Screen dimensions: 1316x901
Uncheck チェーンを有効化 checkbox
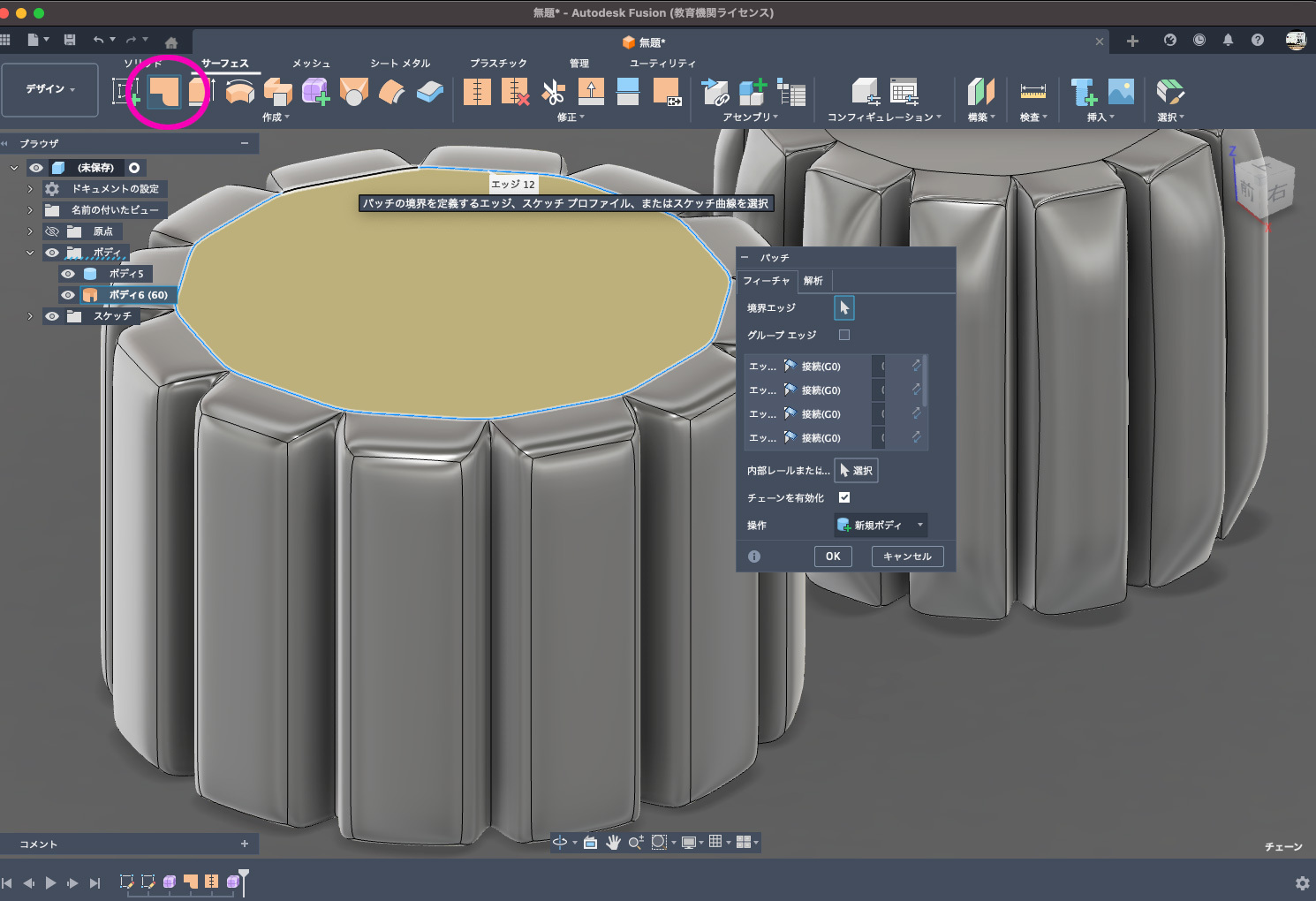pyautogui.click(x=844, y=497)
